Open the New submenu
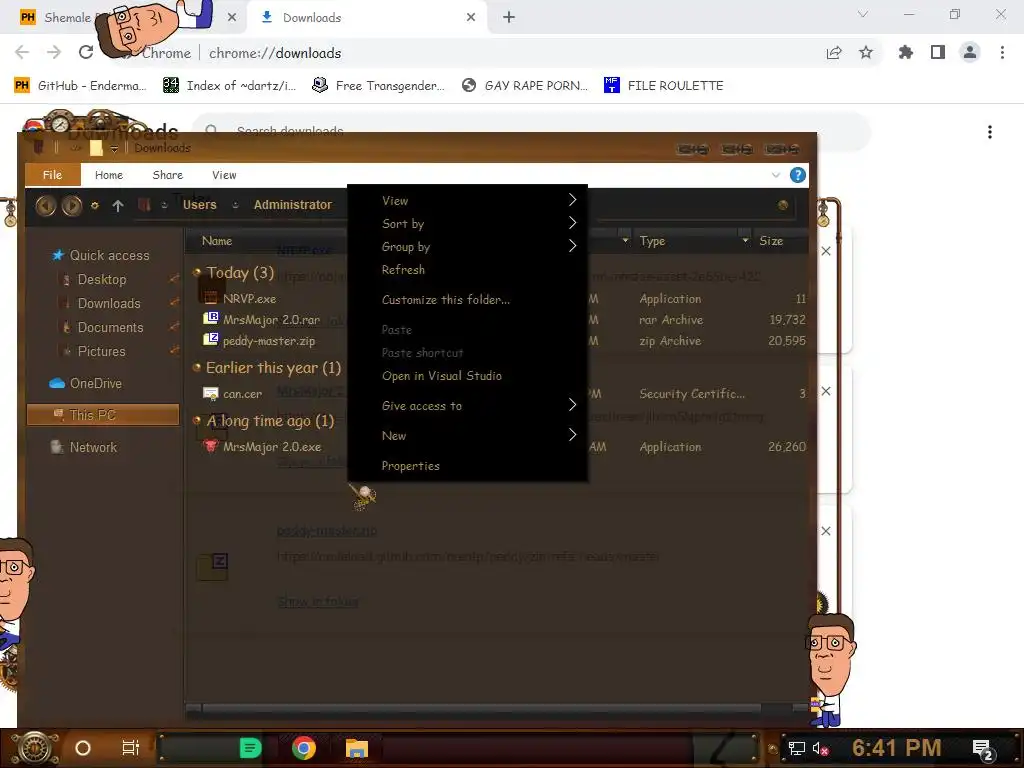The image size is (1024, 768). [467, 436]
